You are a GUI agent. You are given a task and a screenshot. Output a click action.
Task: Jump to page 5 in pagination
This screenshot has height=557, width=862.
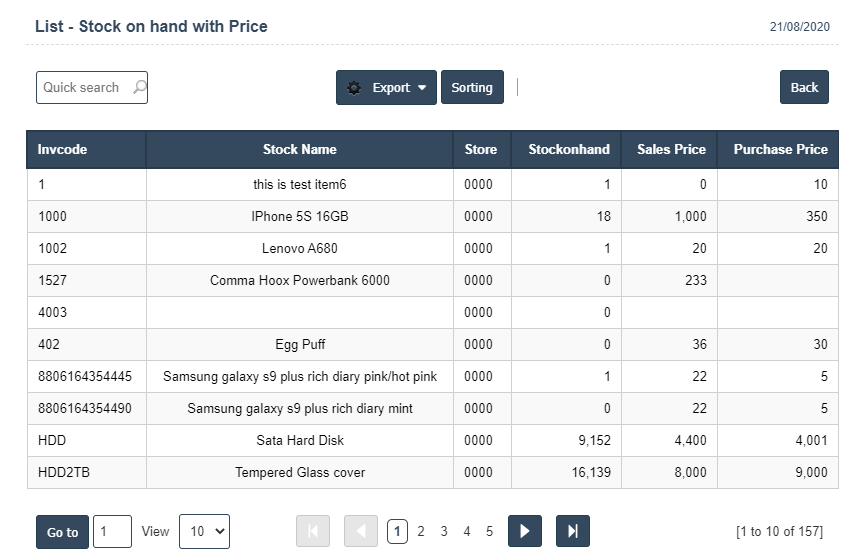pos(489,532)
